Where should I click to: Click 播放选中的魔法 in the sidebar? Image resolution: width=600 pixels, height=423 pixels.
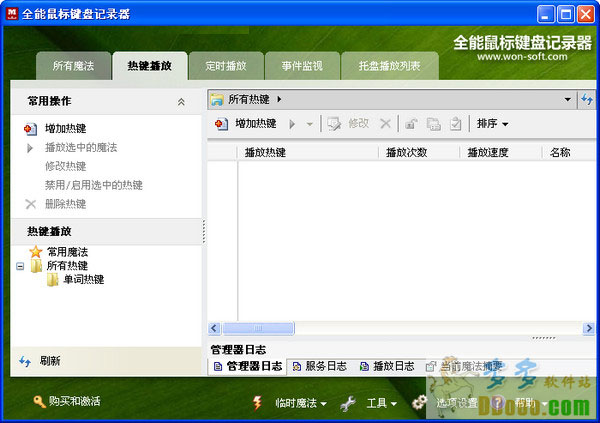point(81,147)
